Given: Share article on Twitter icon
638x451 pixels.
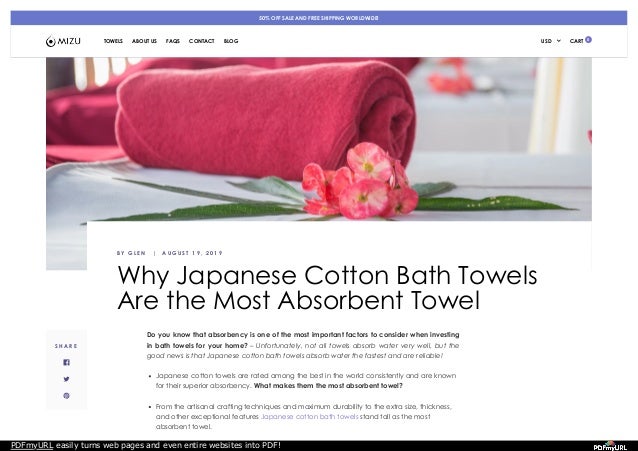Looking at the screenshot, I should tap(66, 379).
